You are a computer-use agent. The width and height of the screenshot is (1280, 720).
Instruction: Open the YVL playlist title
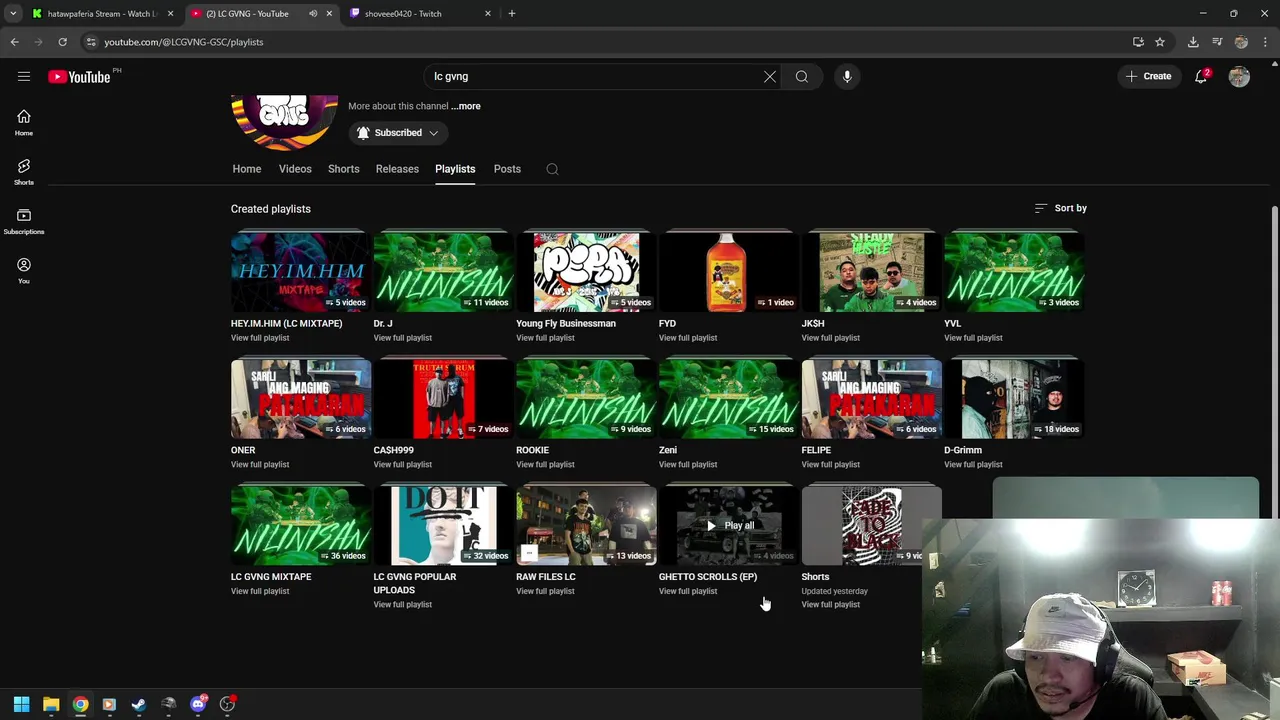pyautogui.click(x=952, y=324)
